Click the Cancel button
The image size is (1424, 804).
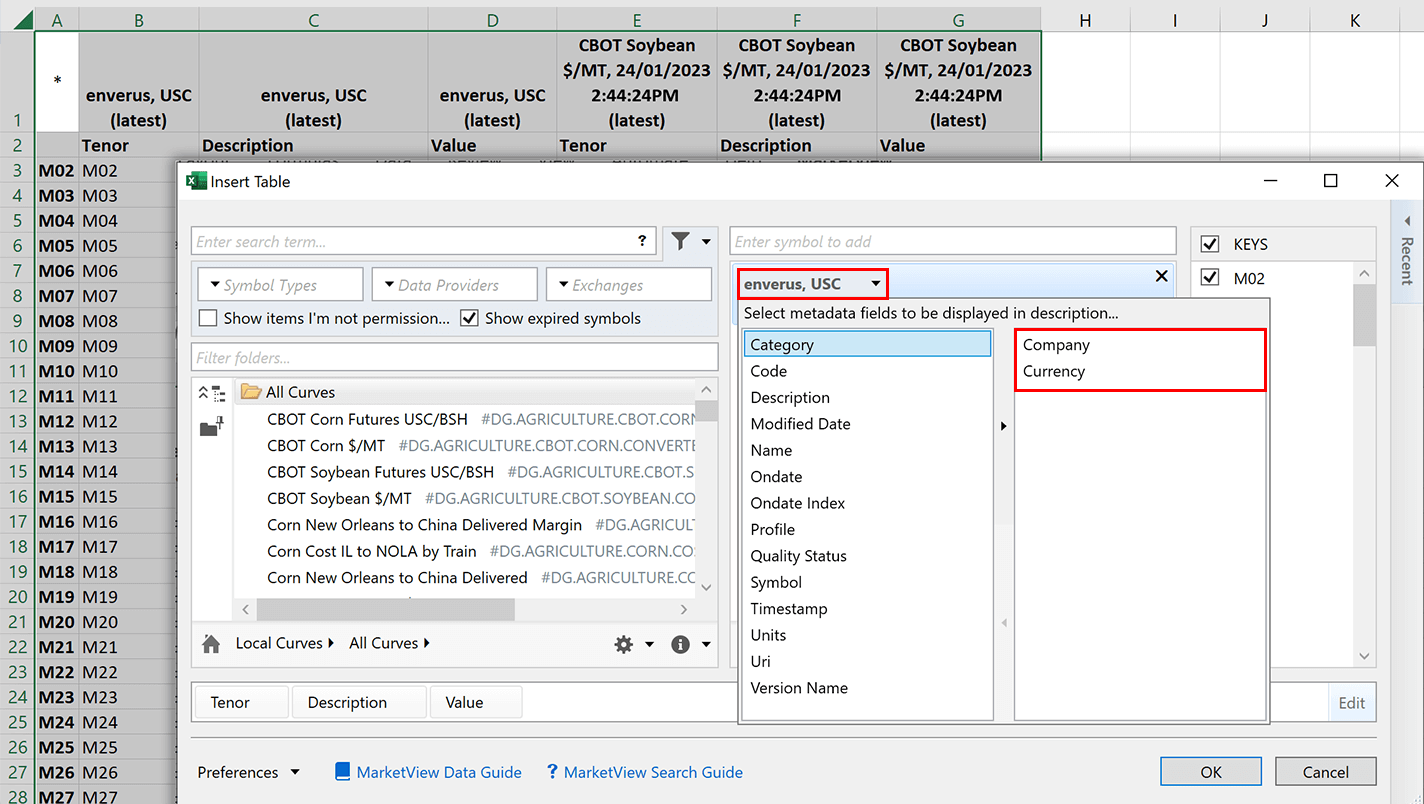1326,772
